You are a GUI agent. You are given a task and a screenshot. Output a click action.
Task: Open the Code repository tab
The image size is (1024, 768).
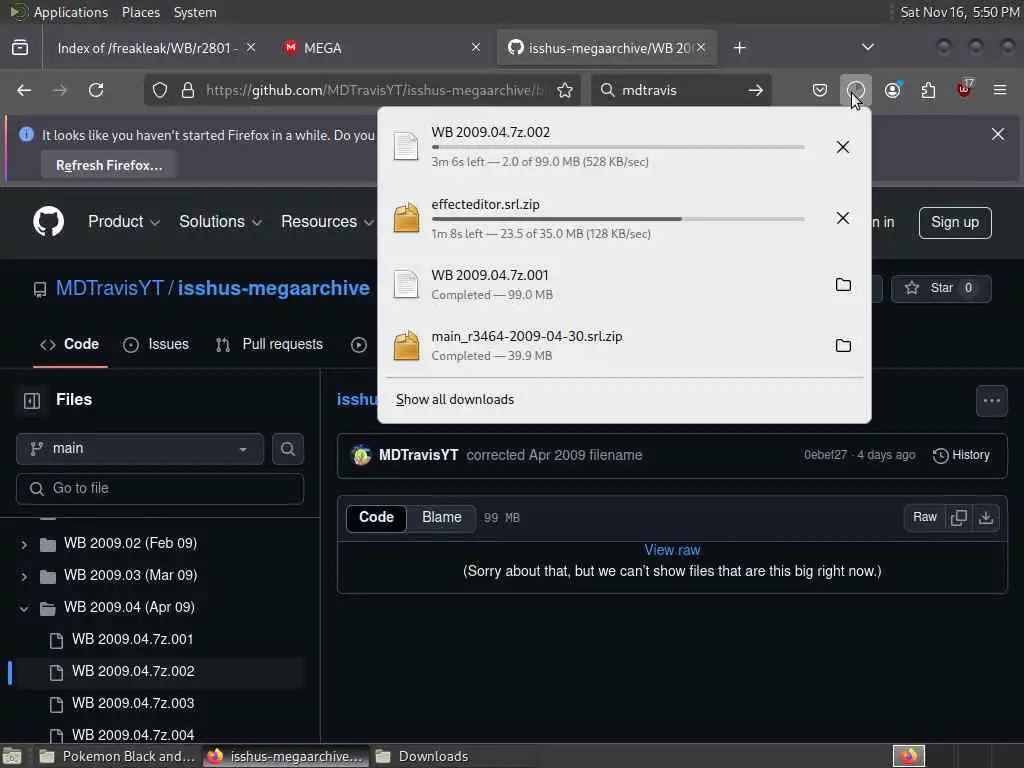click(70, 345)
